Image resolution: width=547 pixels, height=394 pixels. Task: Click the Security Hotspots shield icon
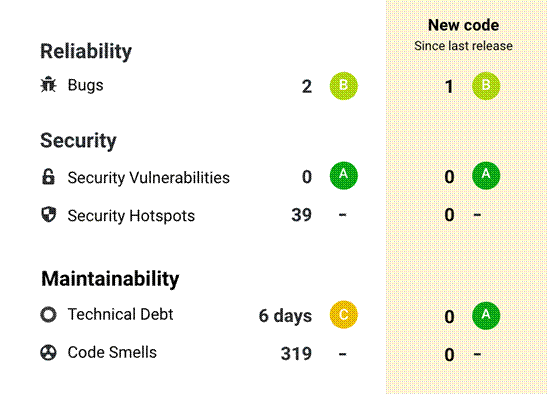[48, 214]
